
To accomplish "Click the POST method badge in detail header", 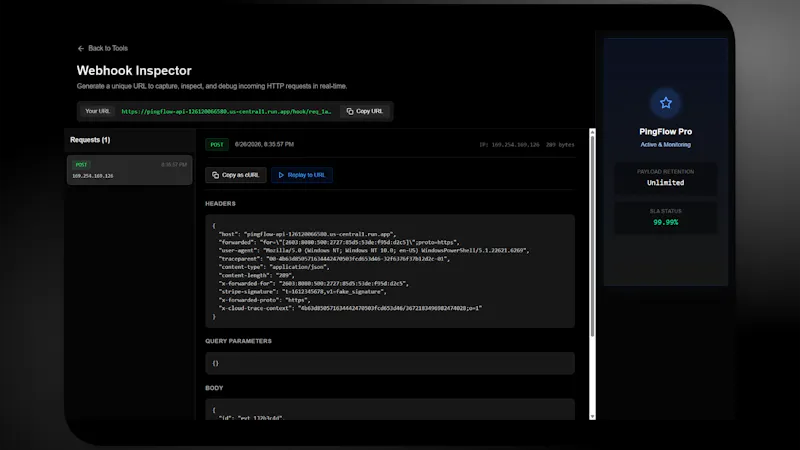I will (217, 145).
